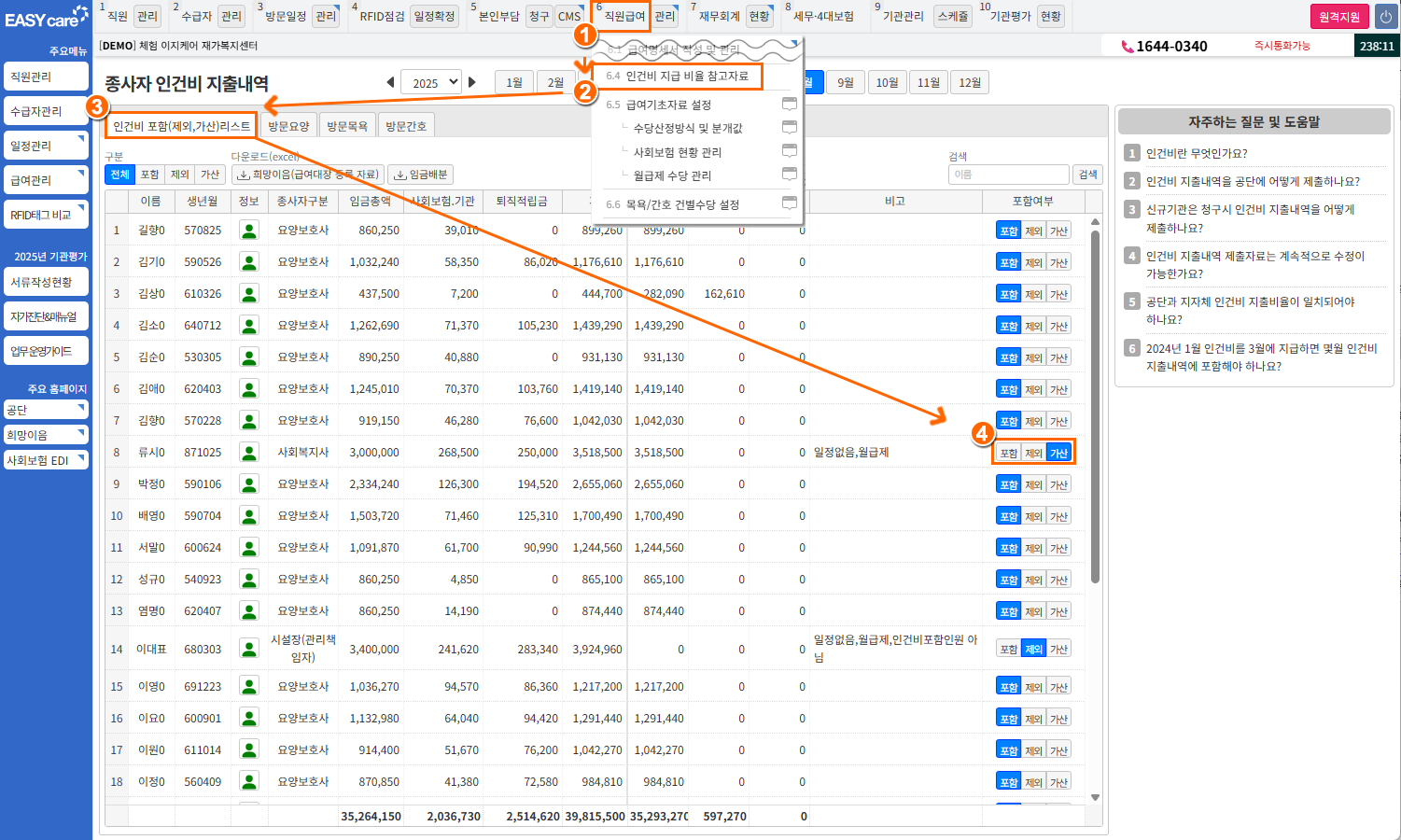The width and height of the screenshot is (1401, 840).
Task: Click new-window icon beside 월급제 수당 관리
Action: pos(789,175)
